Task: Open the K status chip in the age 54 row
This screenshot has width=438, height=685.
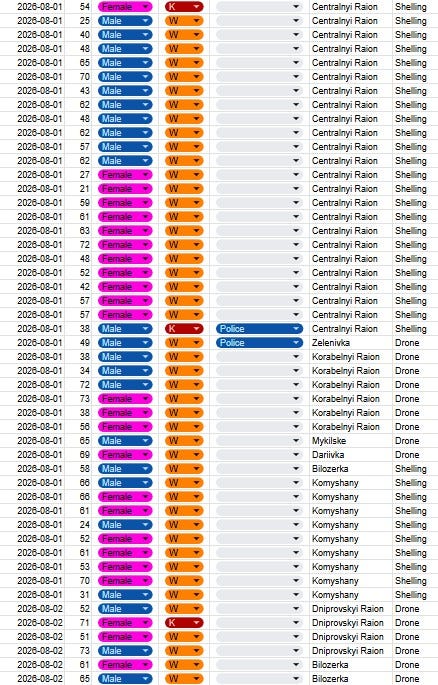Action: pyautogui.click(x=184, y=7)
